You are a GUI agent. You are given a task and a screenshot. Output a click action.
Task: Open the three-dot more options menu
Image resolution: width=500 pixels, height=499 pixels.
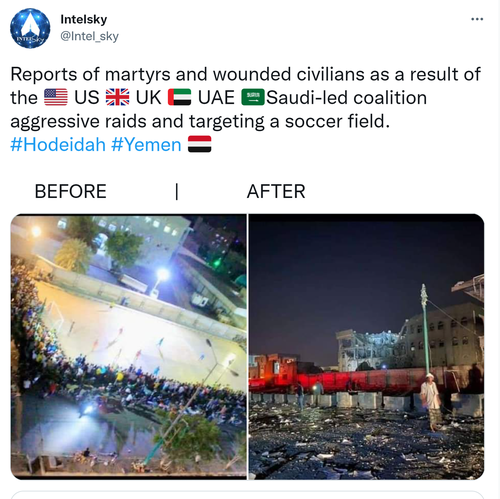(x=477, y=19)
